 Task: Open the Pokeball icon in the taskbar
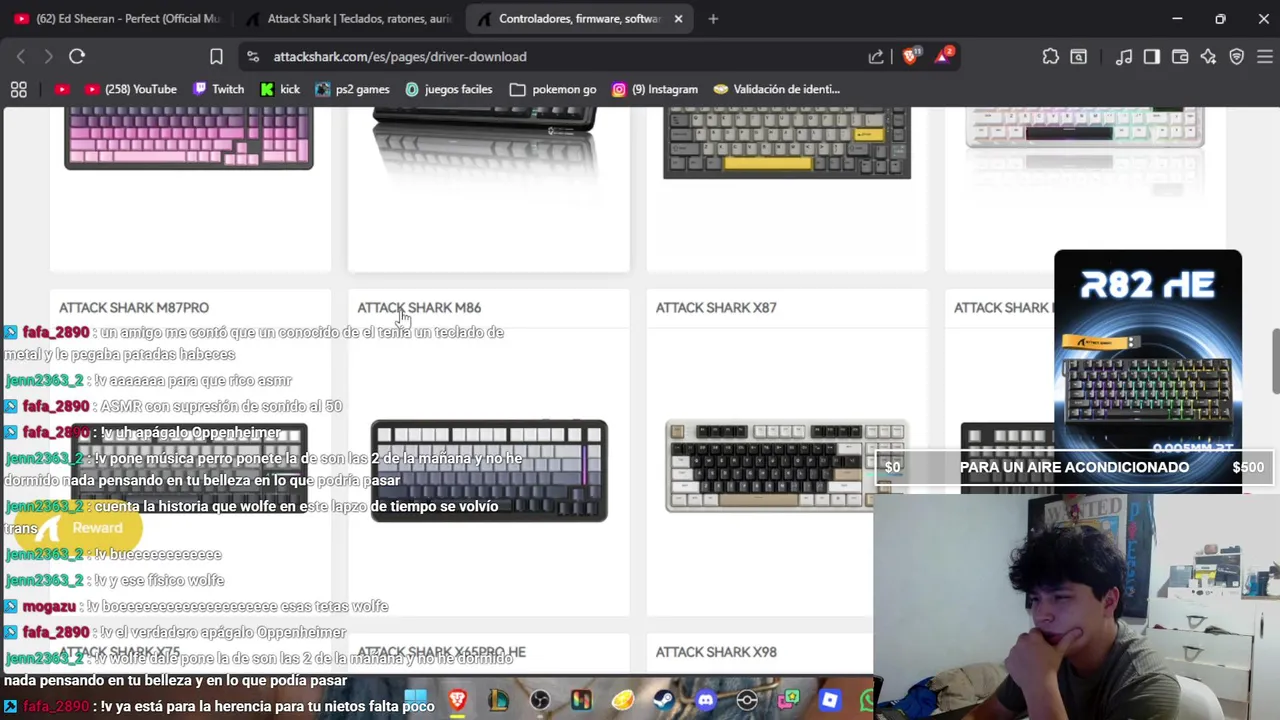click(x=747, y=699)
